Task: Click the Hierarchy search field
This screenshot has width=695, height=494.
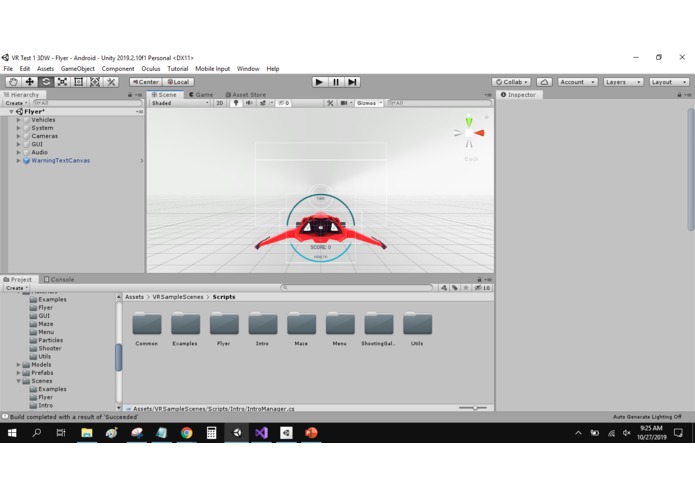Action: click(88, 103)
